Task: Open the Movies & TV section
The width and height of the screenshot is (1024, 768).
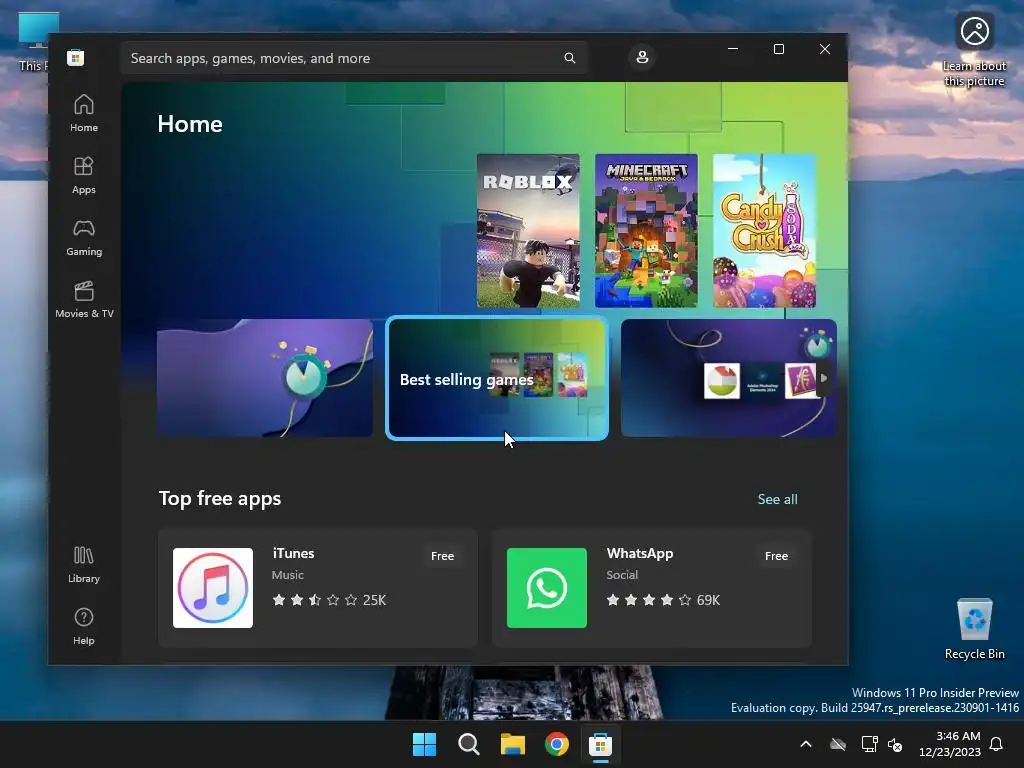Action: point(84,300)
